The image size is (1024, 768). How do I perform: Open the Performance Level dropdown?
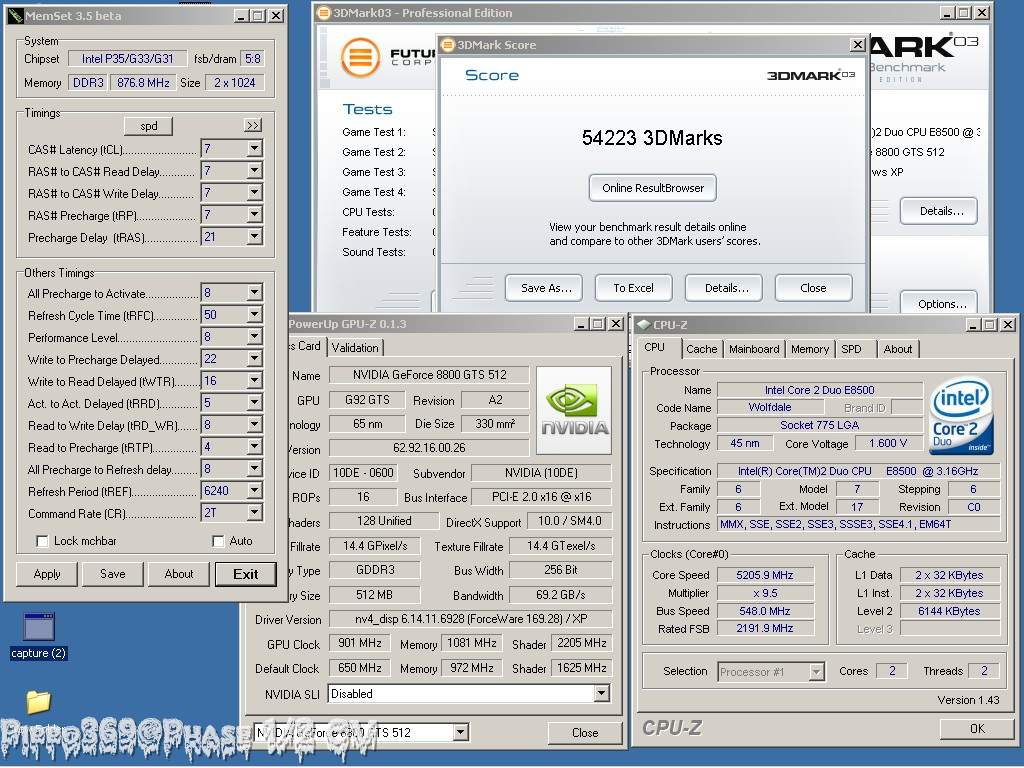[x=255, y=337]
